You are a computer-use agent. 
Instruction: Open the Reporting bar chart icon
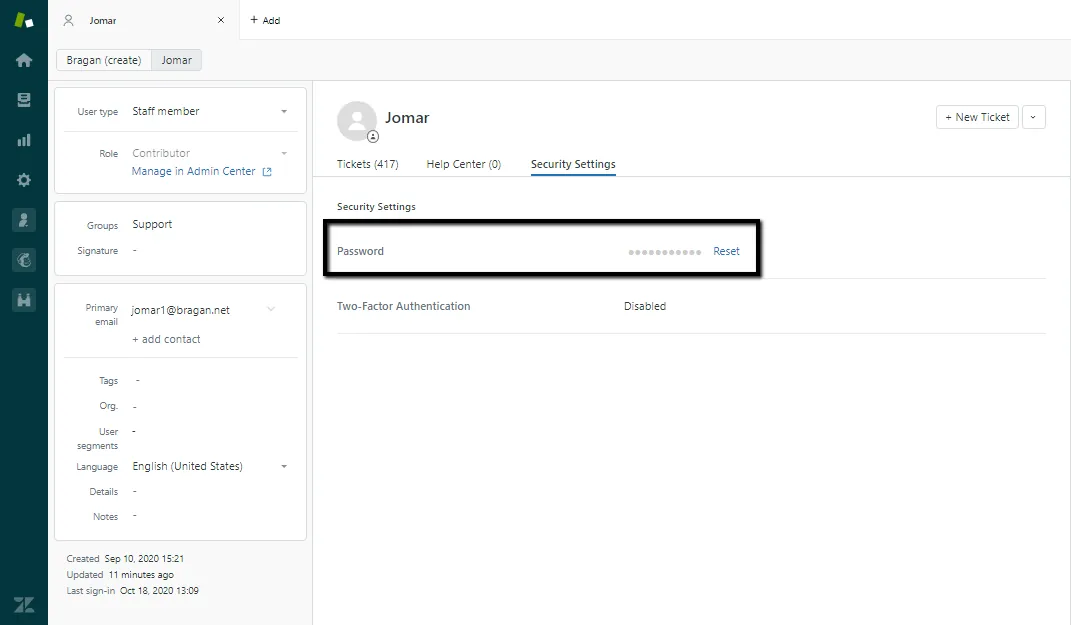pos(24,140)
